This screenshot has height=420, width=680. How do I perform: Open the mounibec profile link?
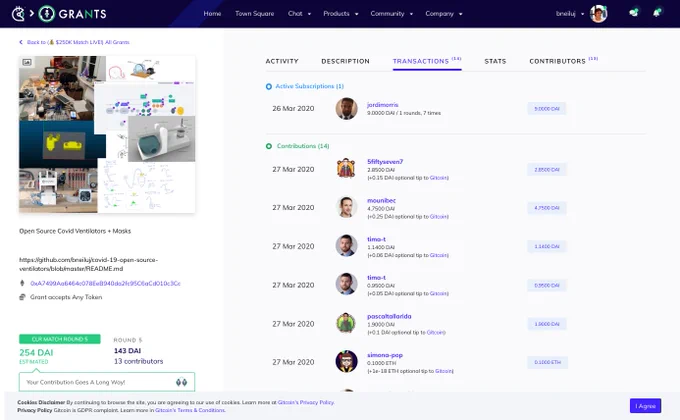(381, 200)
